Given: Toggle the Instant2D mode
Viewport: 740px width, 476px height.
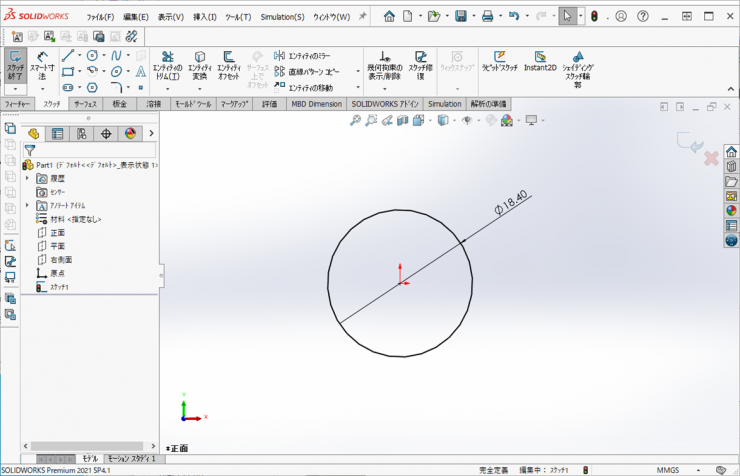Looking at the screenshot, I should coord(541,61).
